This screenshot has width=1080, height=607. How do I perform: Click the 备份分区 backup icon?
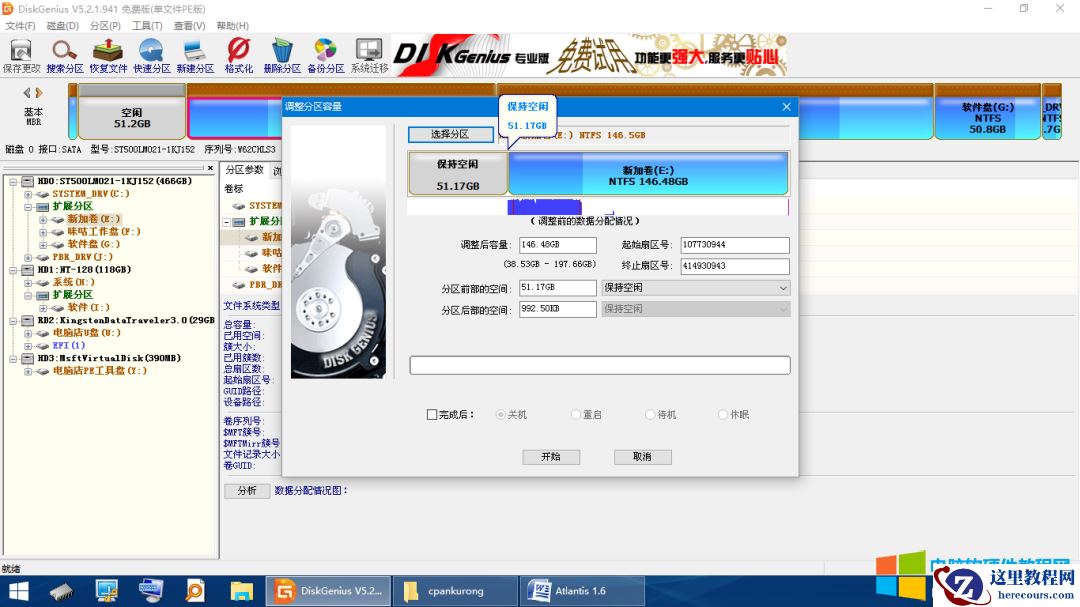324,55
